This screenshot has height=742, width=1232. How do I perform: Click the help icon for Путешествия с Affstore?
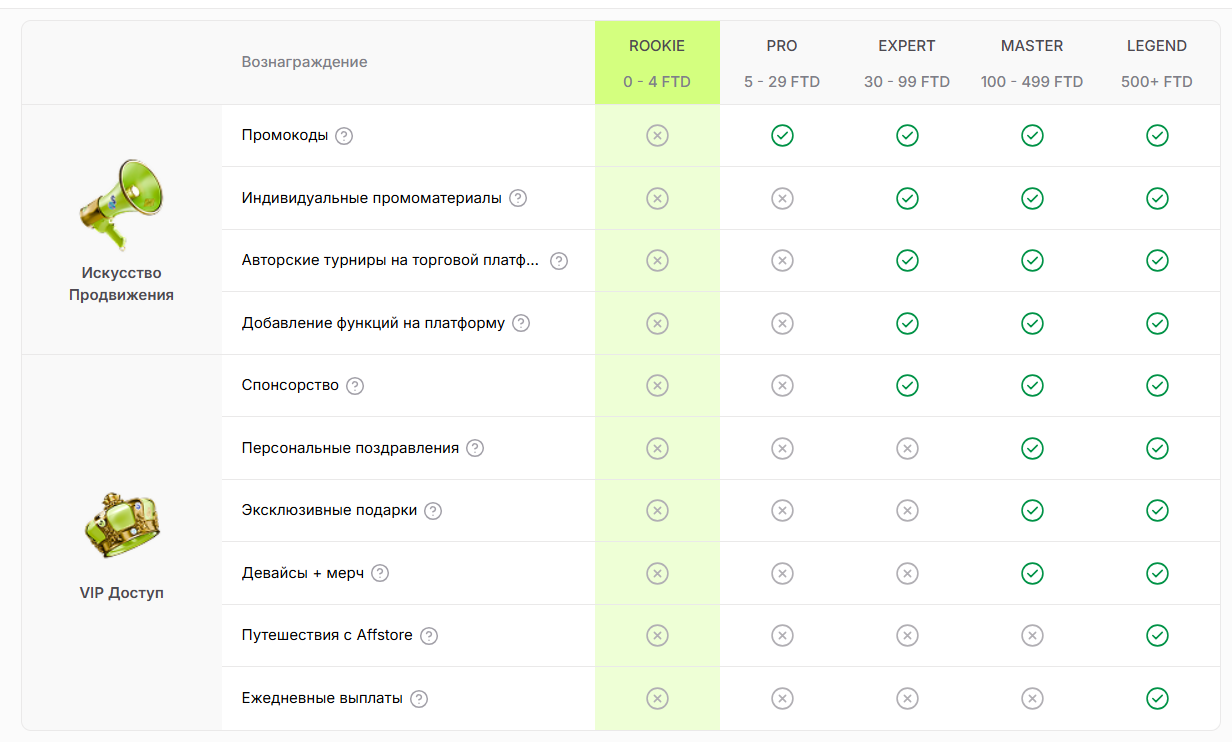429,636
